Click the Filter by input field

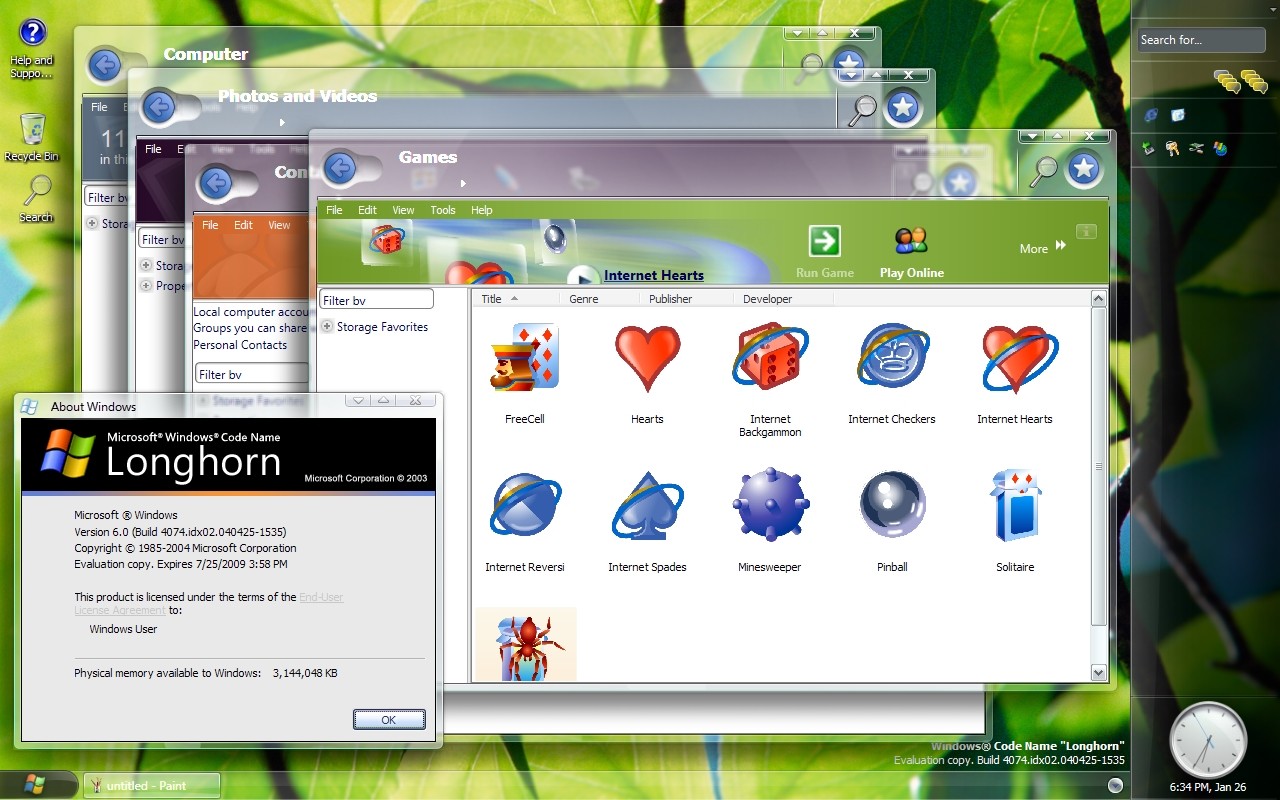(x=375, y=298)
